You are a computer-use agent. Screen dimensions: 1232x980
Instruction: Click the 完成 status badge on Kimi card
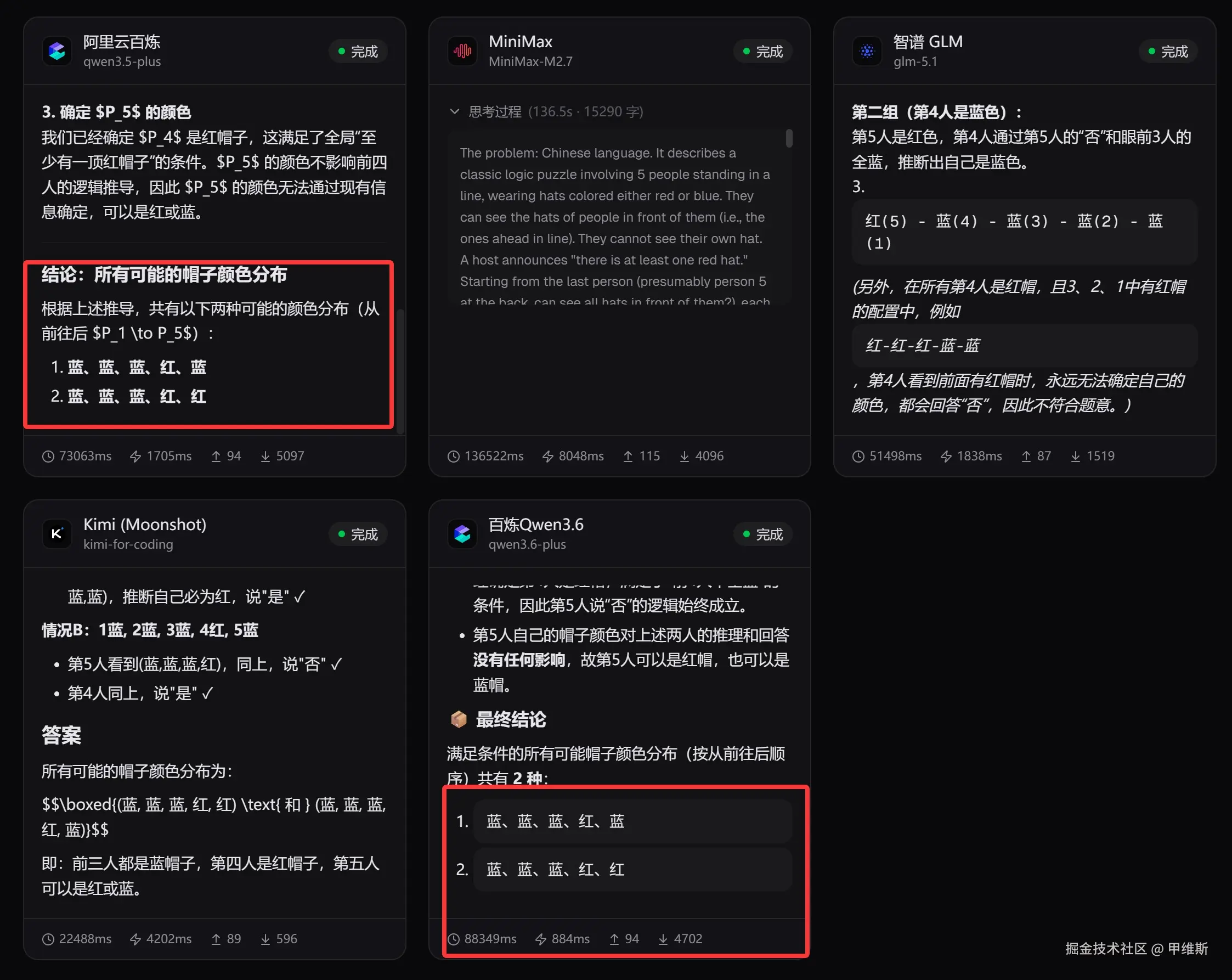click(358, 534)
